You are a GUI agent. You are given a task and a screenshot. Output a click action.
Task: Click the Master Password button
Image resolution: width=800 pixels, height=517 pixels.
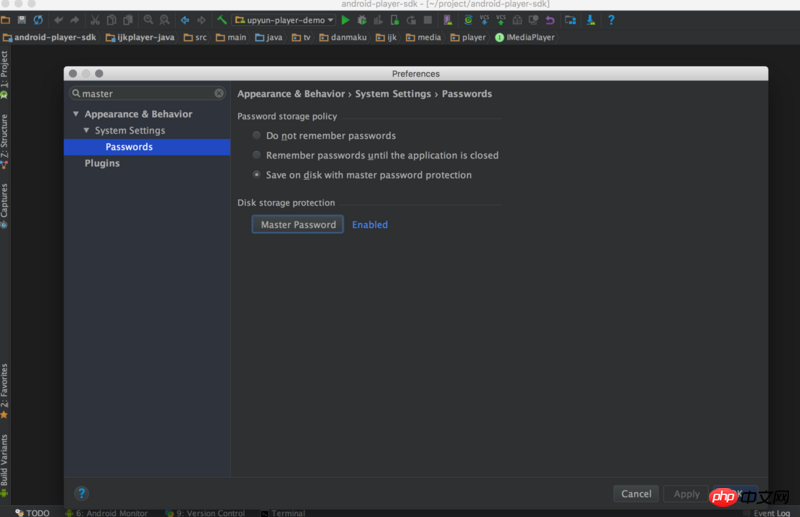click(298, 225)
